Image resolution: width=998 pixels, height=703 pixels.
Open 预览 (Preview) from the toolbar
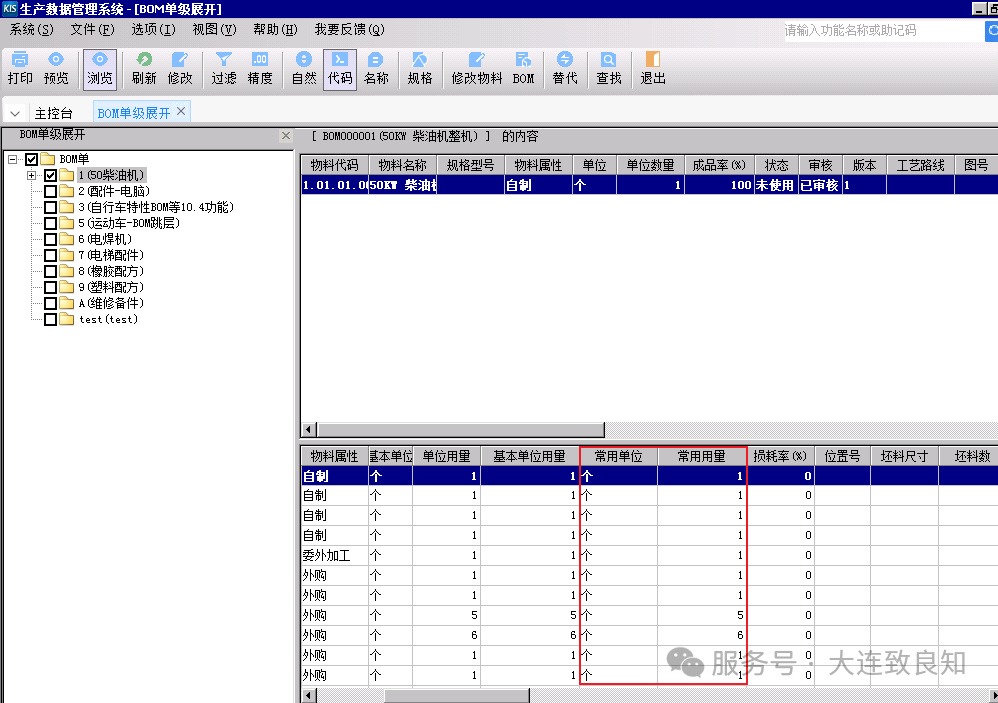56,68
